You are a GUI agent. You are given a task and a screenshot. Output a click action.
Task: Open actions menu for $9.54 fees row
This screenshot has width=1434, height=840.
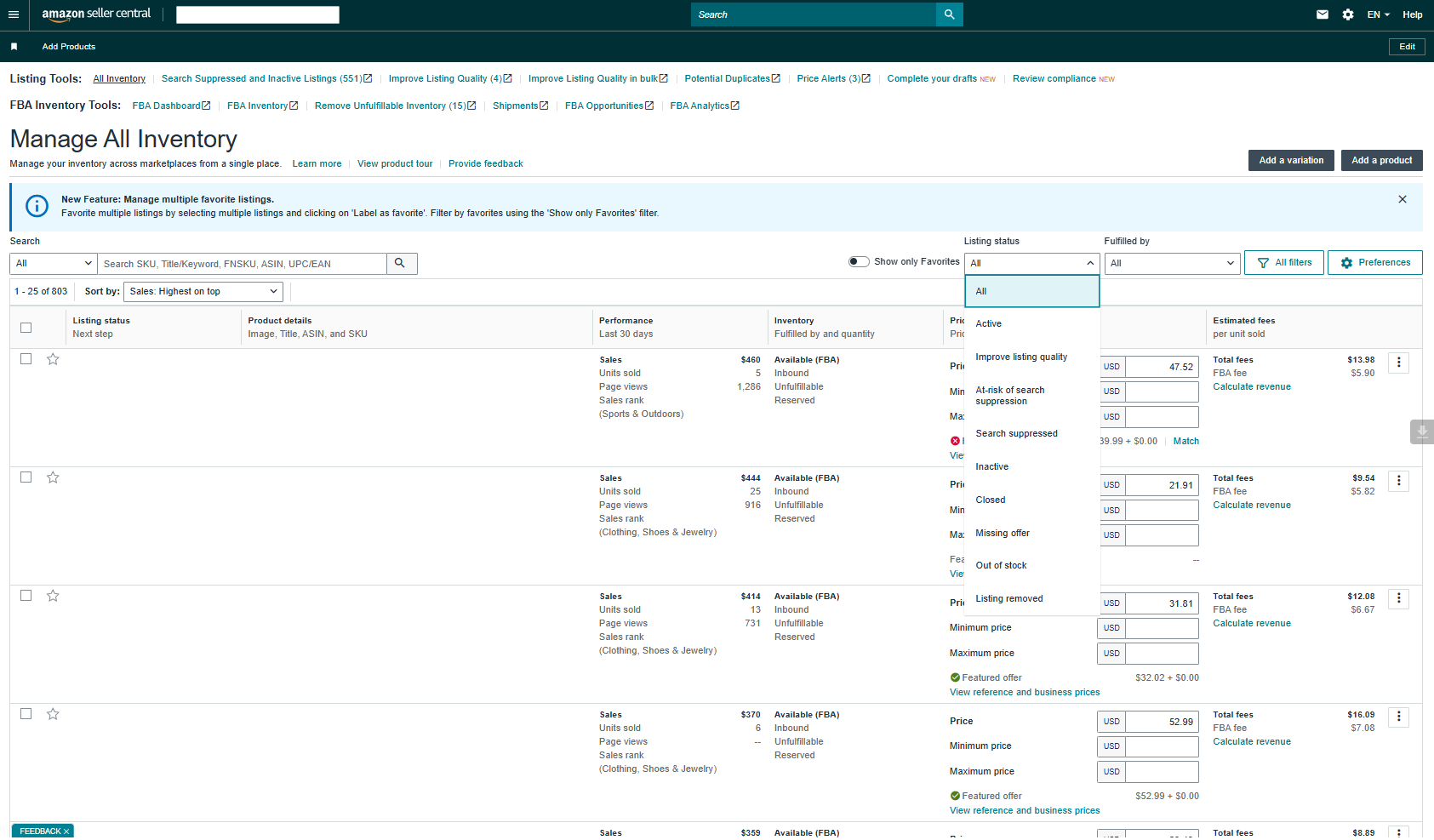click(1399, 481)
